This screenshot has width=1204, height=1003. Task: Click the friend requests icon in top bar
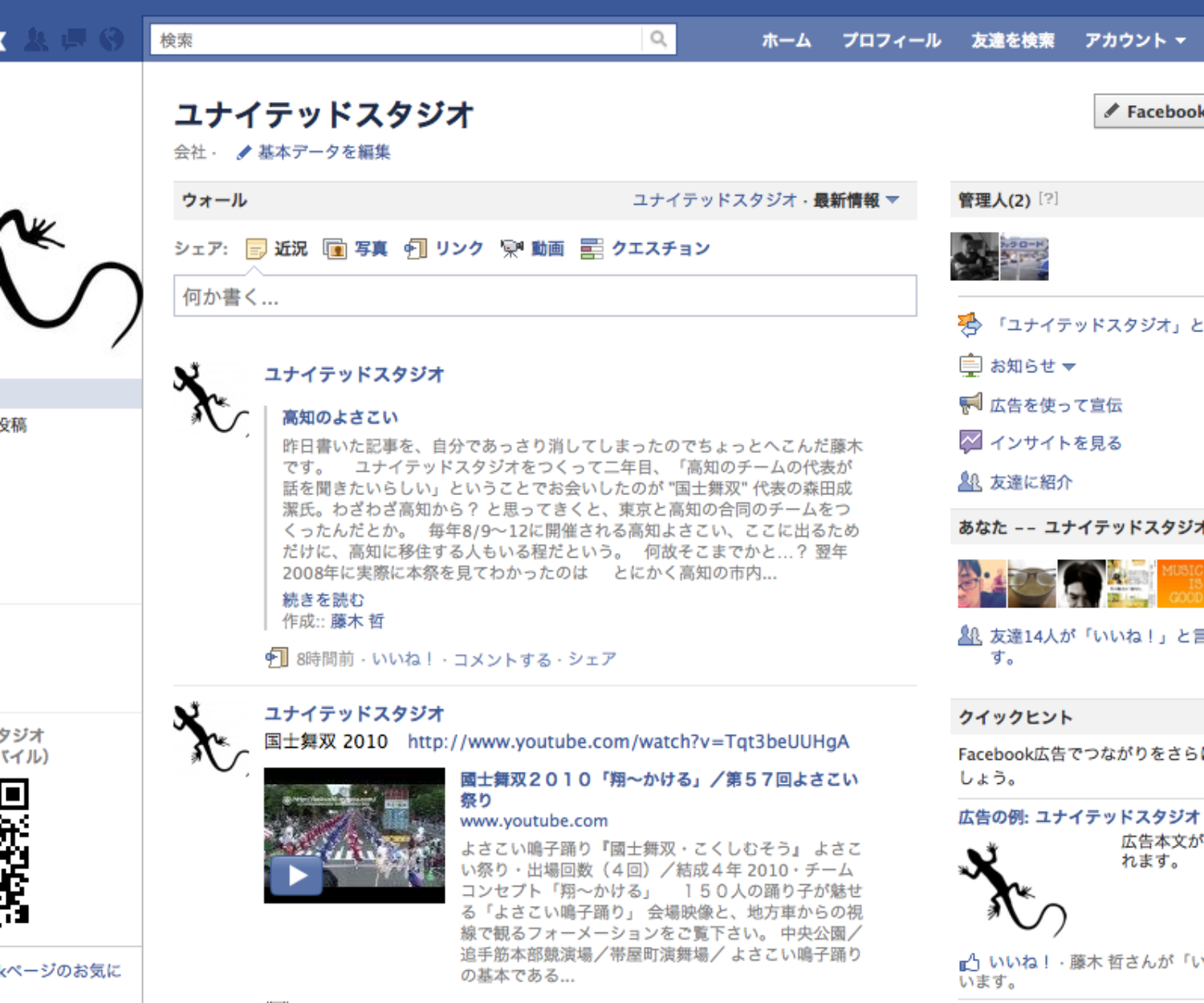[36, 39]
